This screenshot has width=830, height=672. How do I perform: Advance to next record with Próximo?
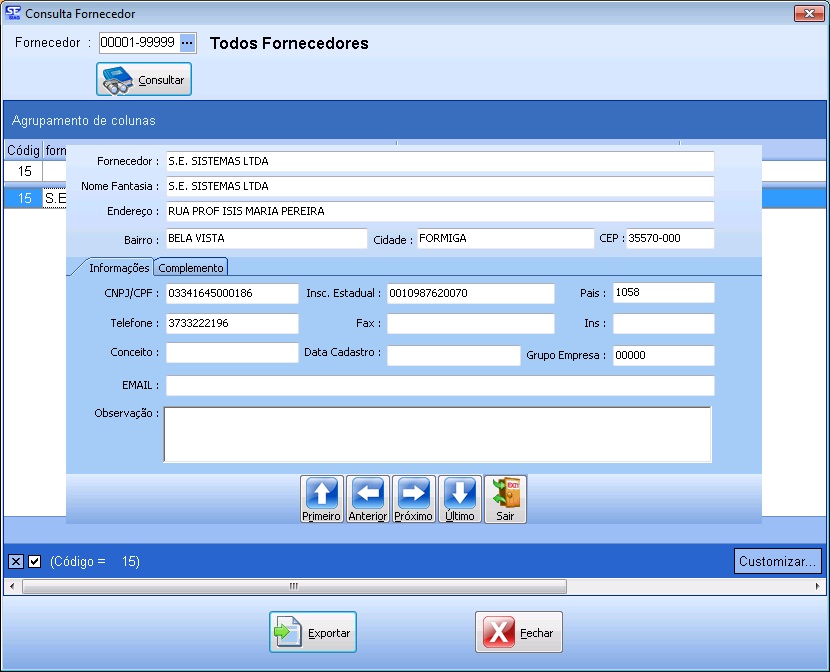click(413, 499)
